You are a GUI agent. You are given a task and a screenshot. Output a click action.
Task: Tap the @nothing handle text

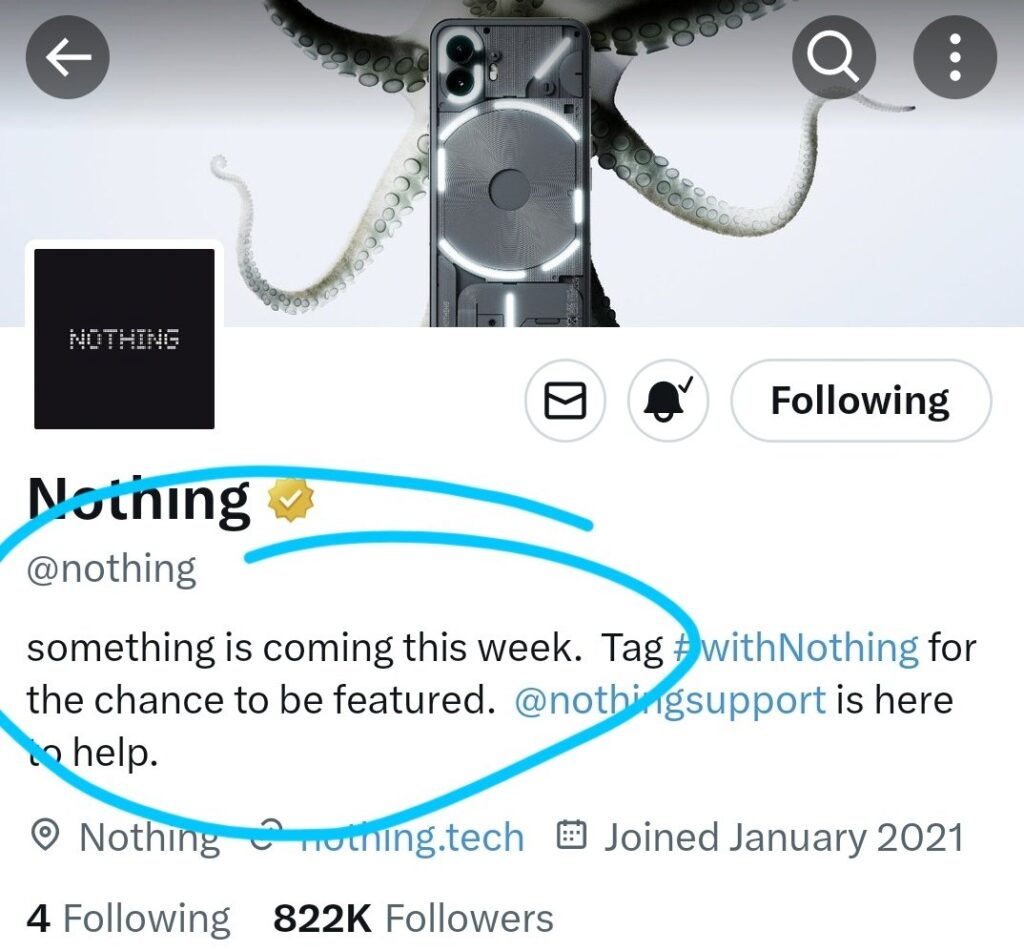[x=112, y=569]
